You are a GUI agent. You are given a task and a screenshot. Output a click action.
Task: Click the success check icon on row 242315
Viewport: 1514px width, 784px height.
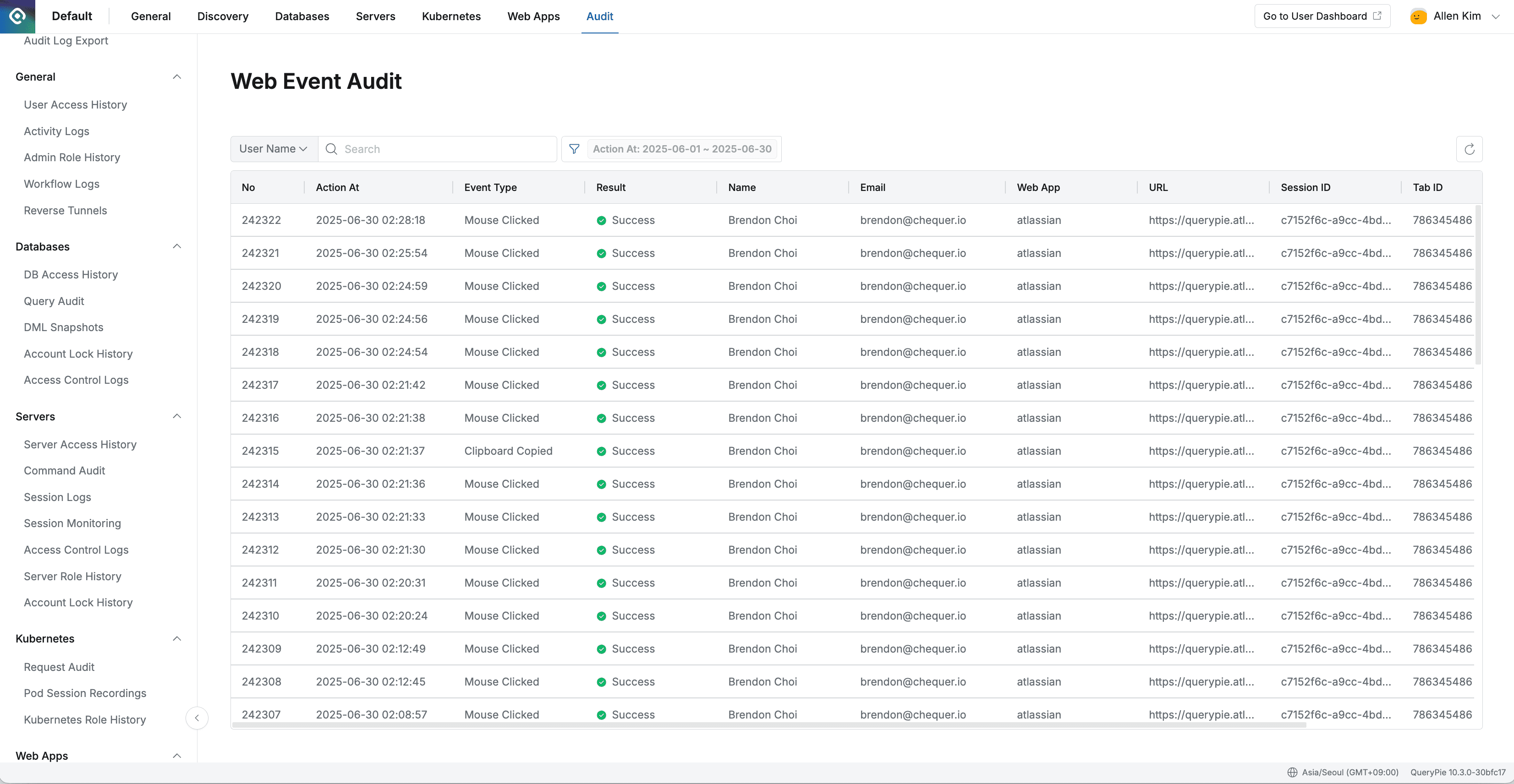pyautogui.click(x=601, y=451)
